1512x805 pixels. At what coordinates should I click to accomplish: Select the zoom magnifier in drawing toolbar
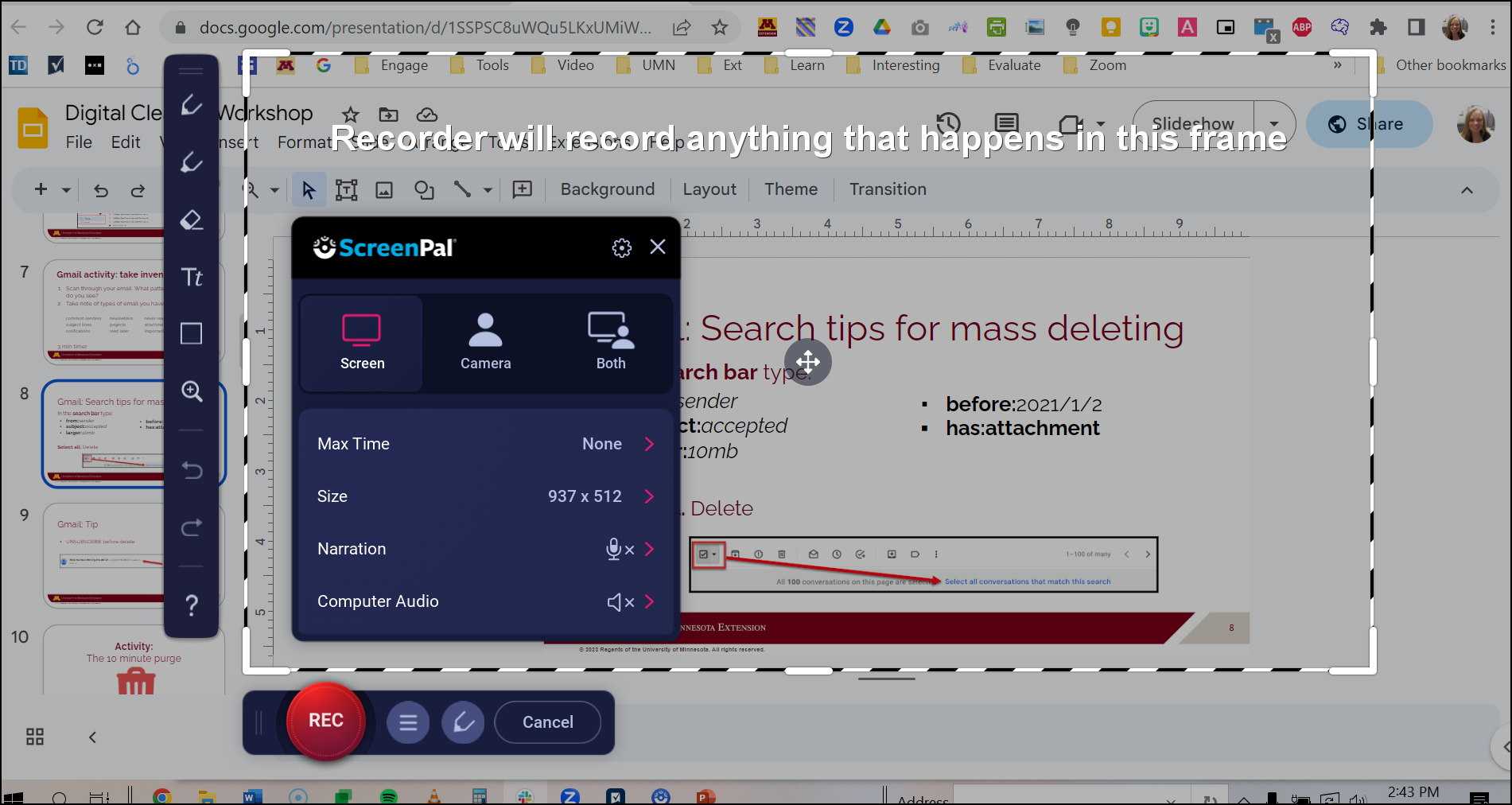[192, 391]
